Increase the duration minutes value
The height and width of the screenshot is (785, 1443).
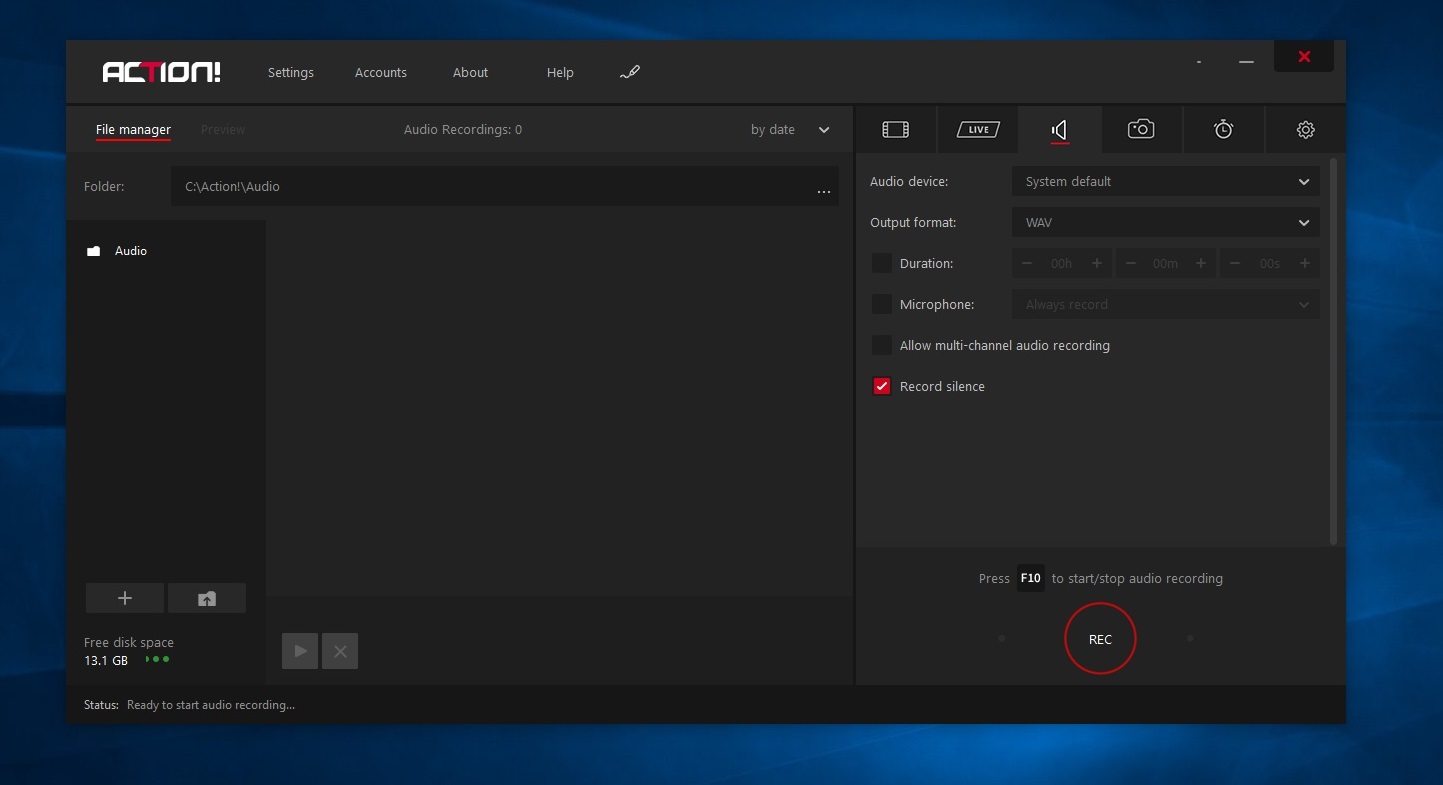point(1201,263)
